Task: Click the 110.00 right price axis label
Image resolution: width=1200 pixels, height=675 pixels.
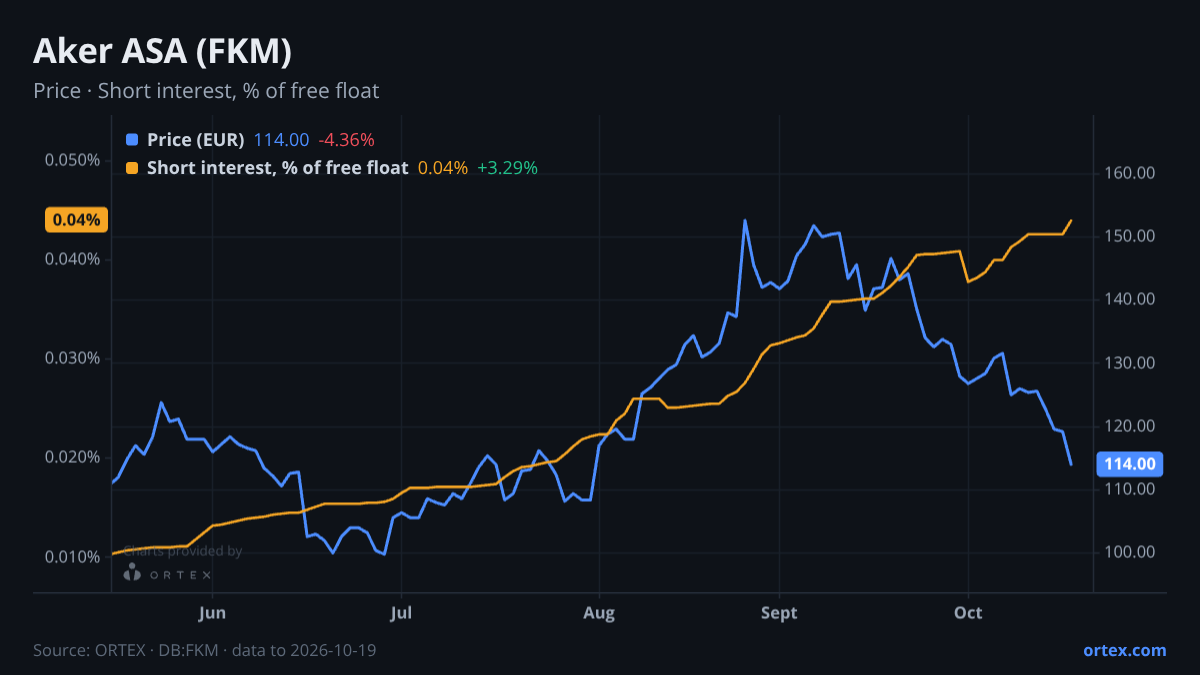Action: point(1131,489)
